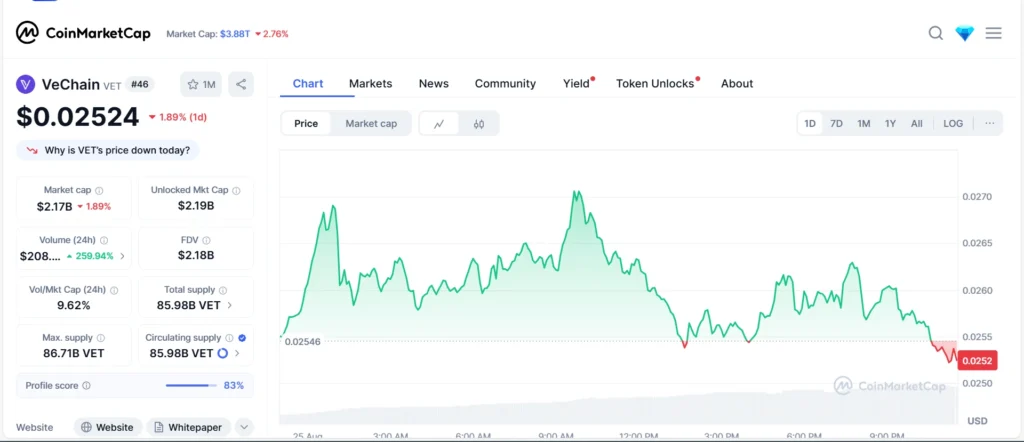Click the CoinMarketCap logo in the header
1024x442 pixels.
click(x=83, y=33)
